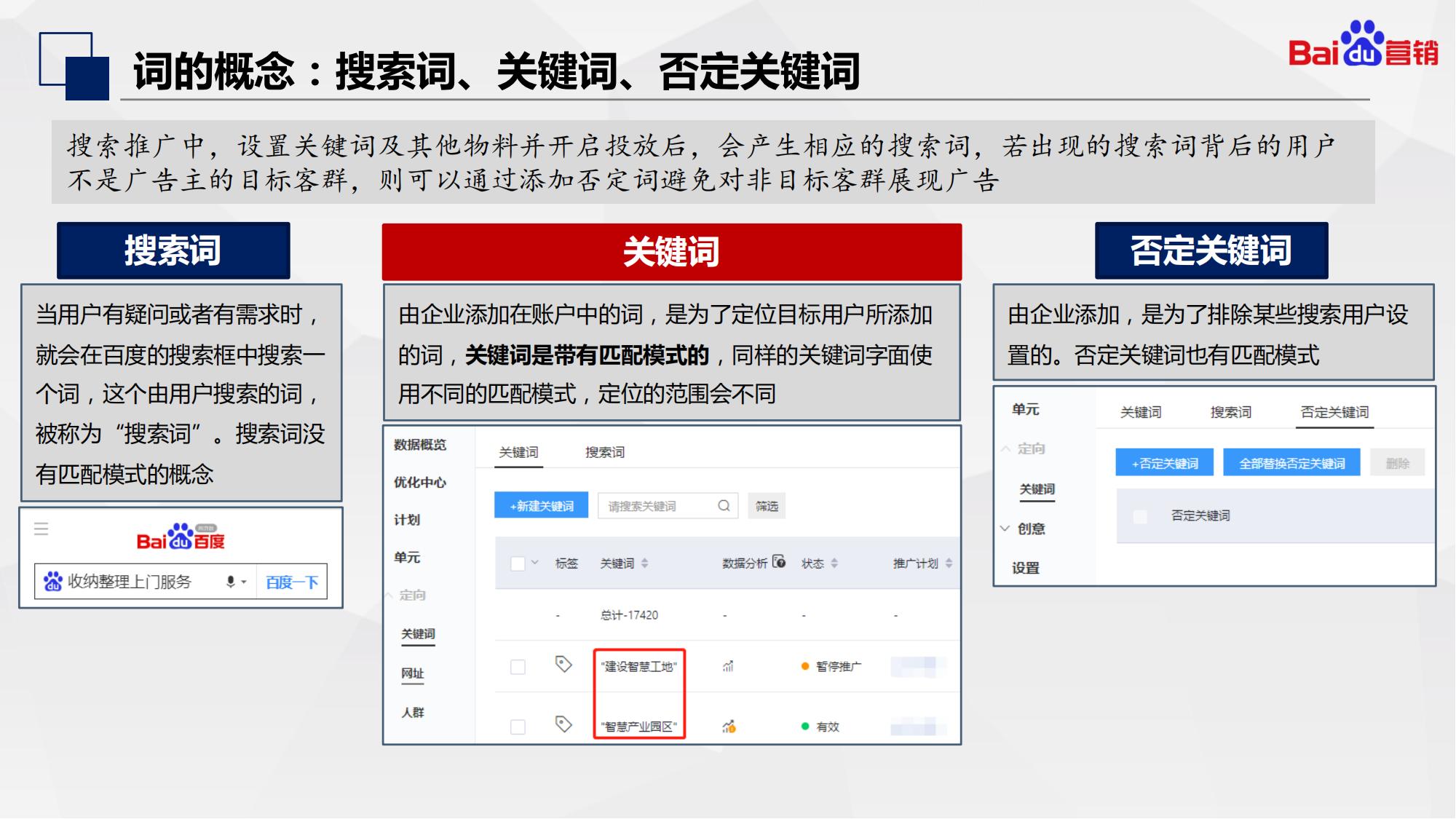Select 关键词 under 定向 in the keyword panel sidebar
Image resolution: width=1456 pixels, height=819 pixels.
[x=418, y=634]
